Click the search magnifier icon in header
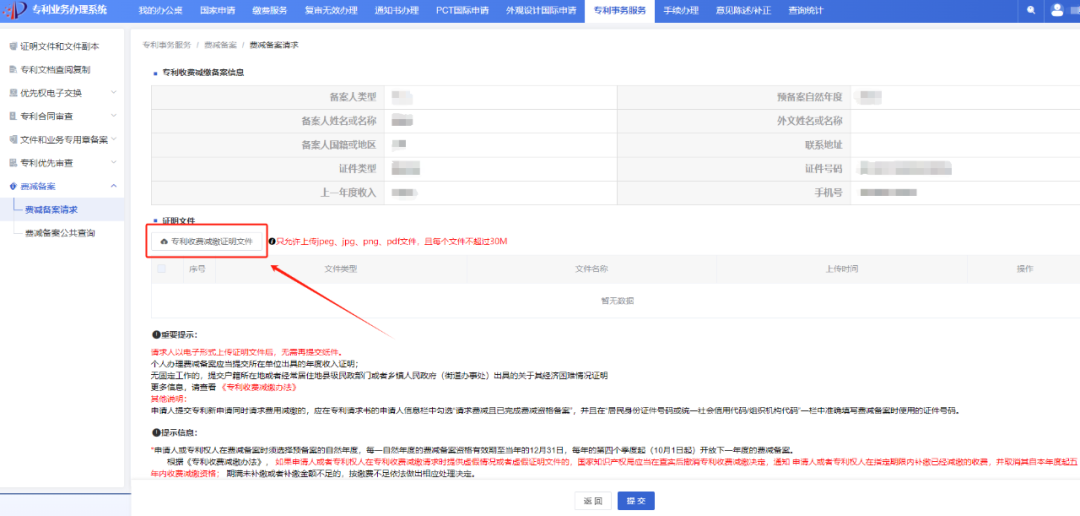The height and width of the screenshot is (516, 1080). (x=1031, y=9)
